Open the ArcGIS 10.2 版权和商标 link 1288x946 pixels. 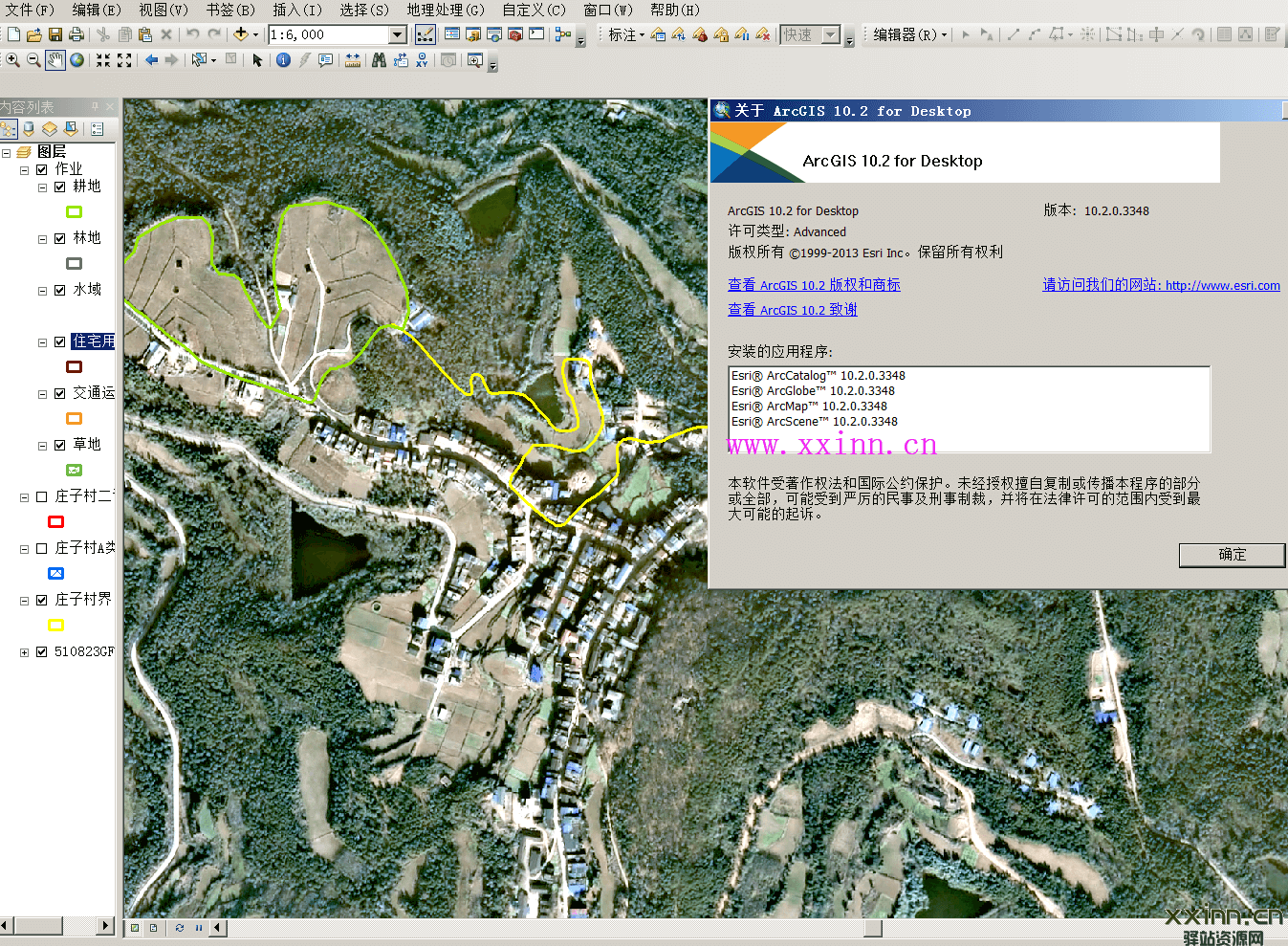pyautogui.click(x=814, y=285)
